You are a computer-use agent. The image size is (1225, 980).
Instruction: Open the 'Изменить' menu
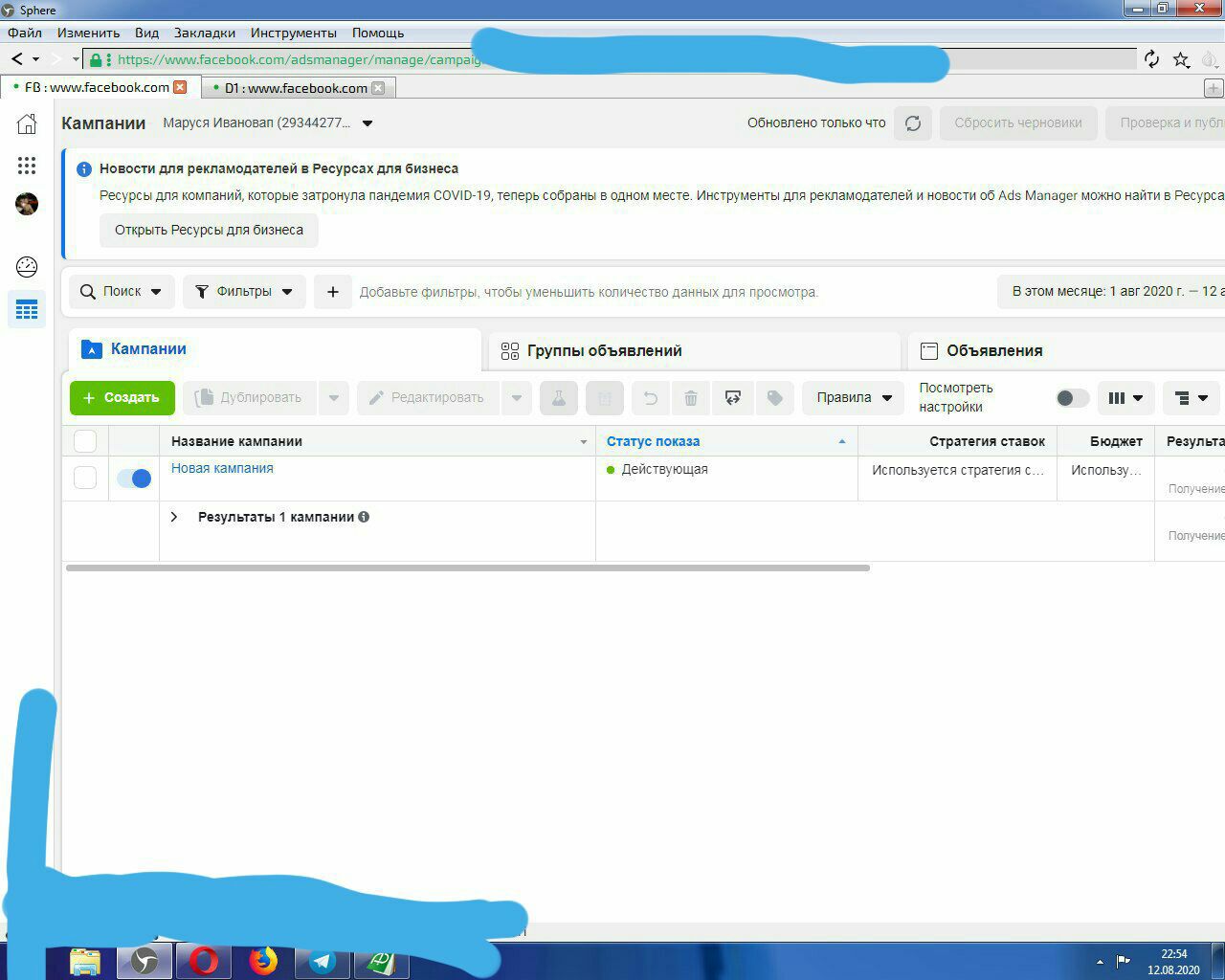(x=88, y=33)
